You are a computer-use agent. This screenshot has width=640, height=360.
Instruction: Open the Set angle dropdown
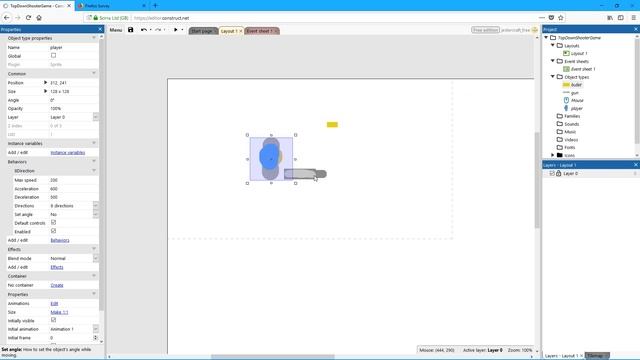96,214
